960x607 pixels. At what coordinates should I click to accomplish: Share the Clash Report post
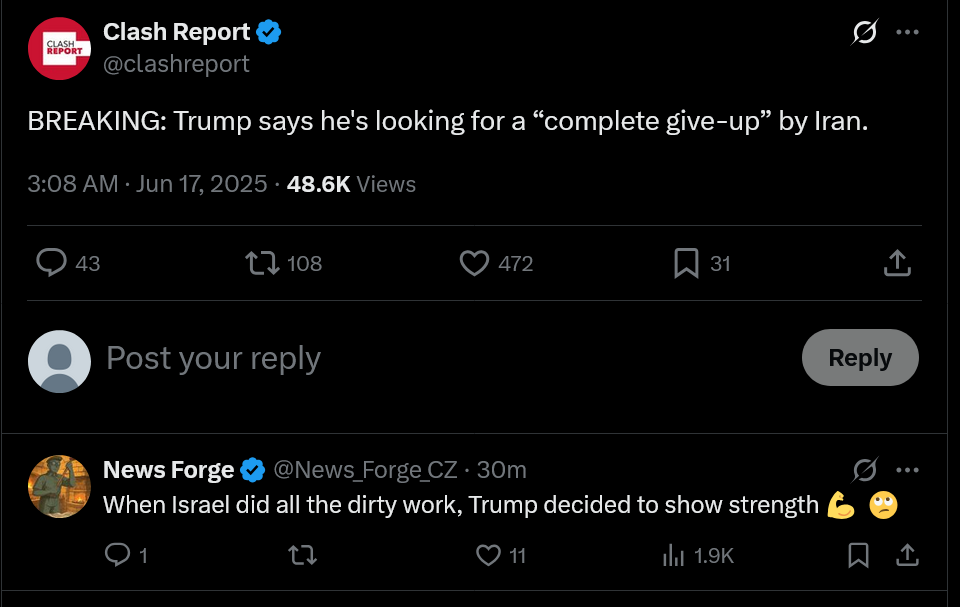click(898, 263)
